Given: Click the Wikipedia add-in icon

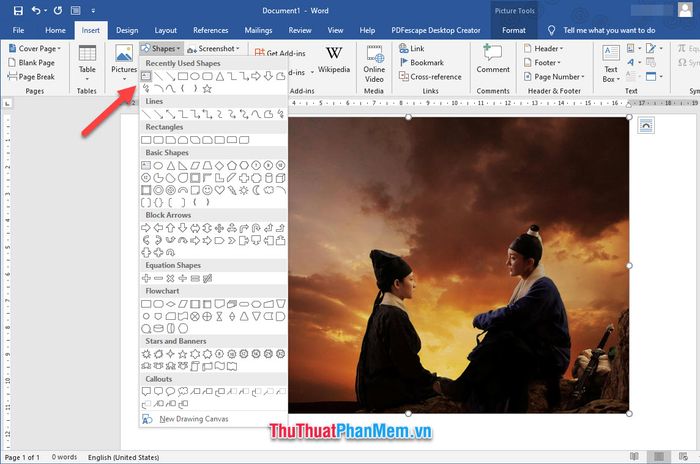Looking at the screenshot, I should coord(334,59).
